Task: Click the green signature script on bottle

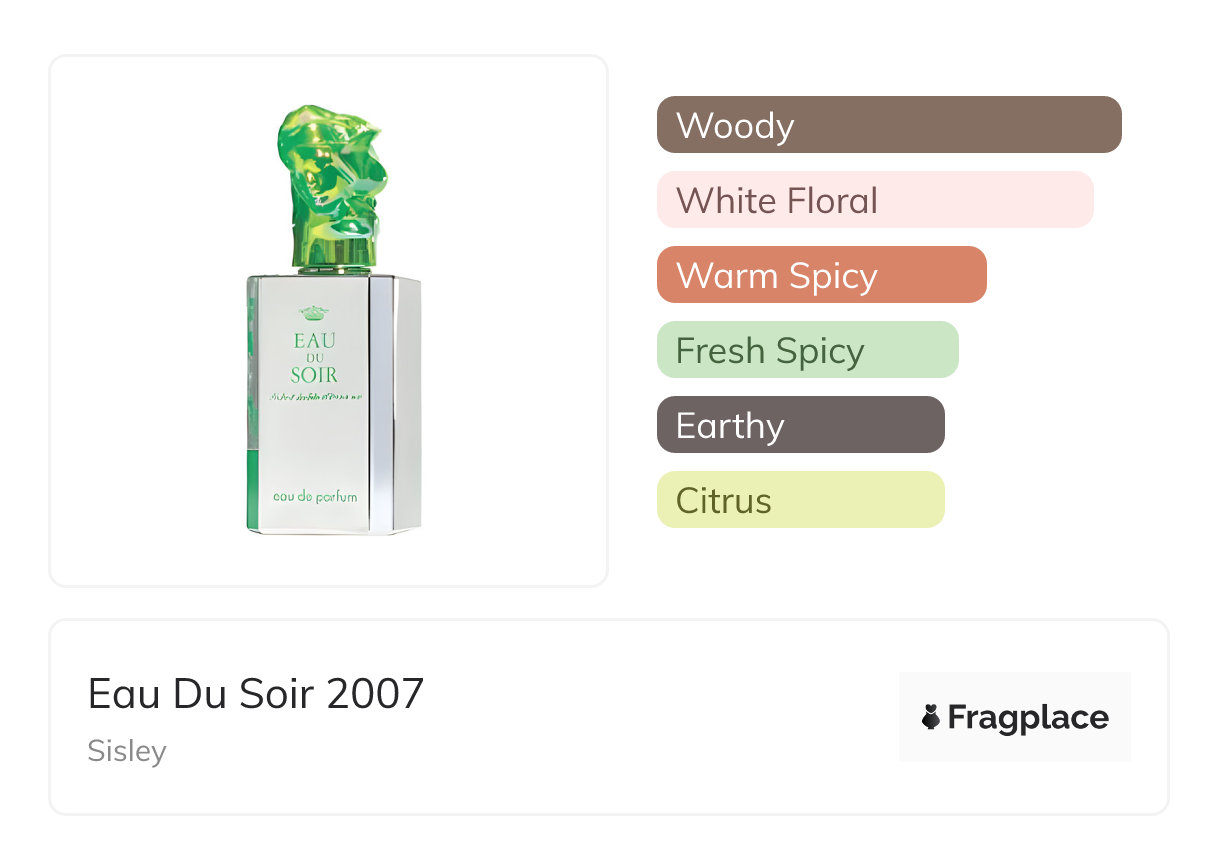Action: 315,398
